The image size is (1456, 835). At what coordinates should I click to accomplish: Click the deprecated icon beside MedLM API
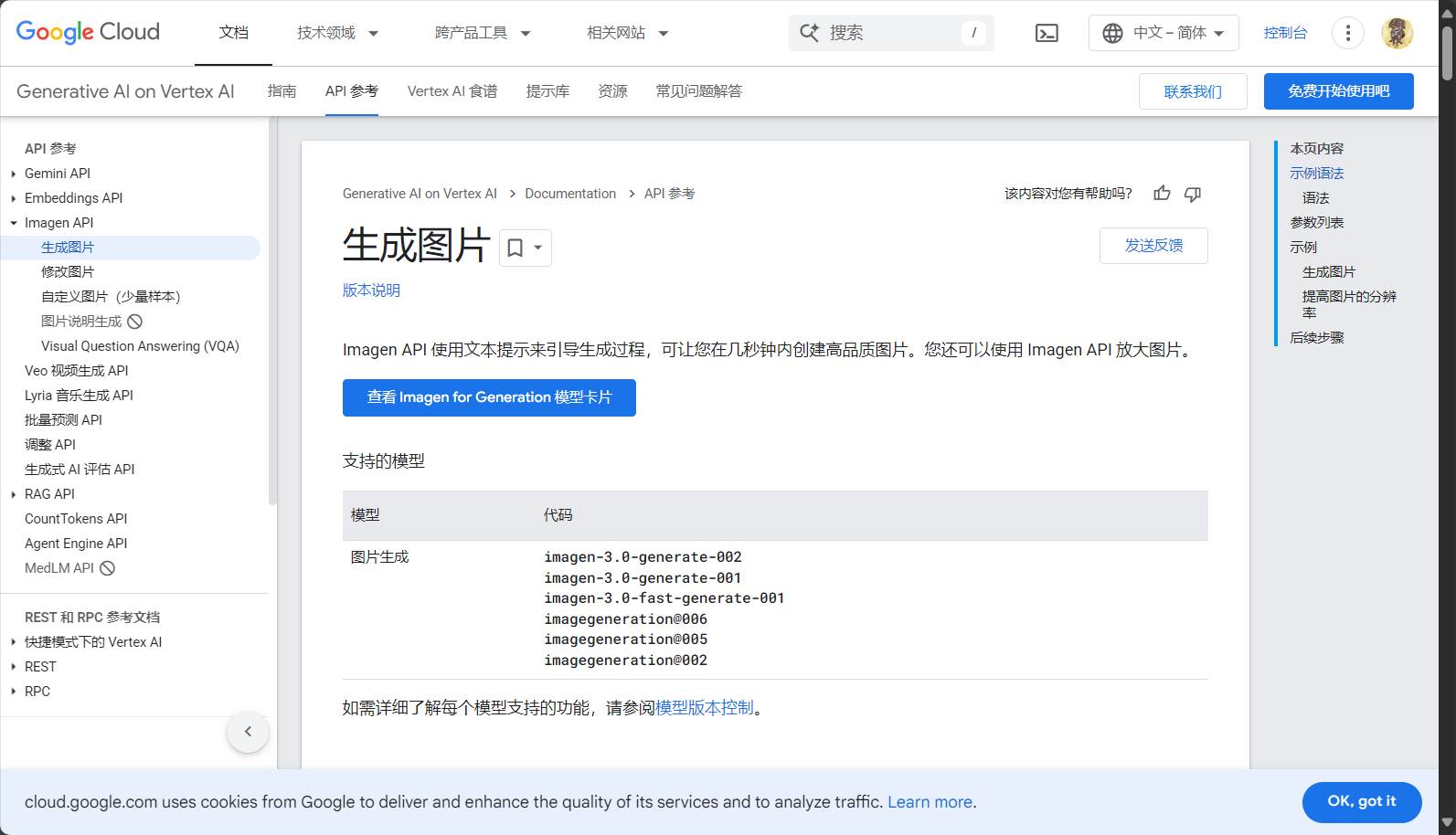(107, 568)
